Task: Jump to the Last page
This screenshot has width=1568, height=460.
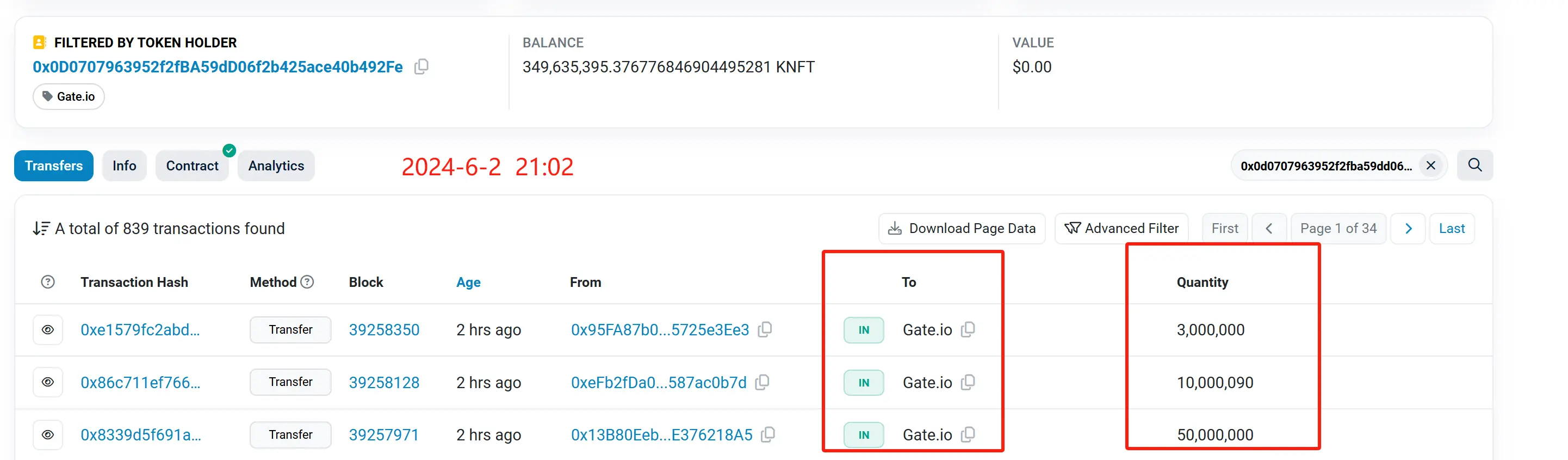Action: (1452, 229)
